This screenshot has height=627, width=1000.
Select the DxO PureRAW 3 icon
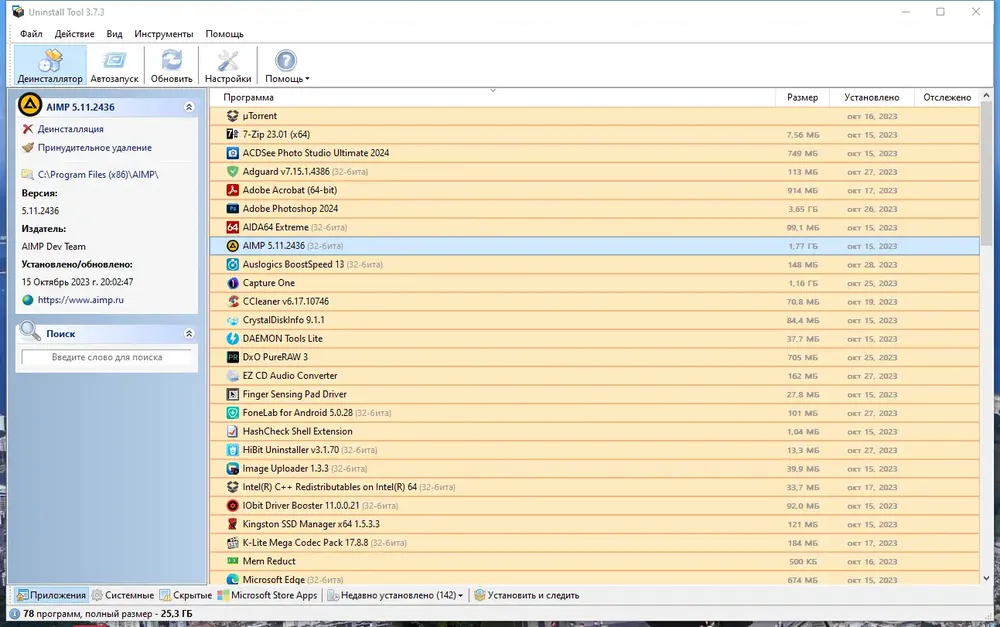click(233, 357)
